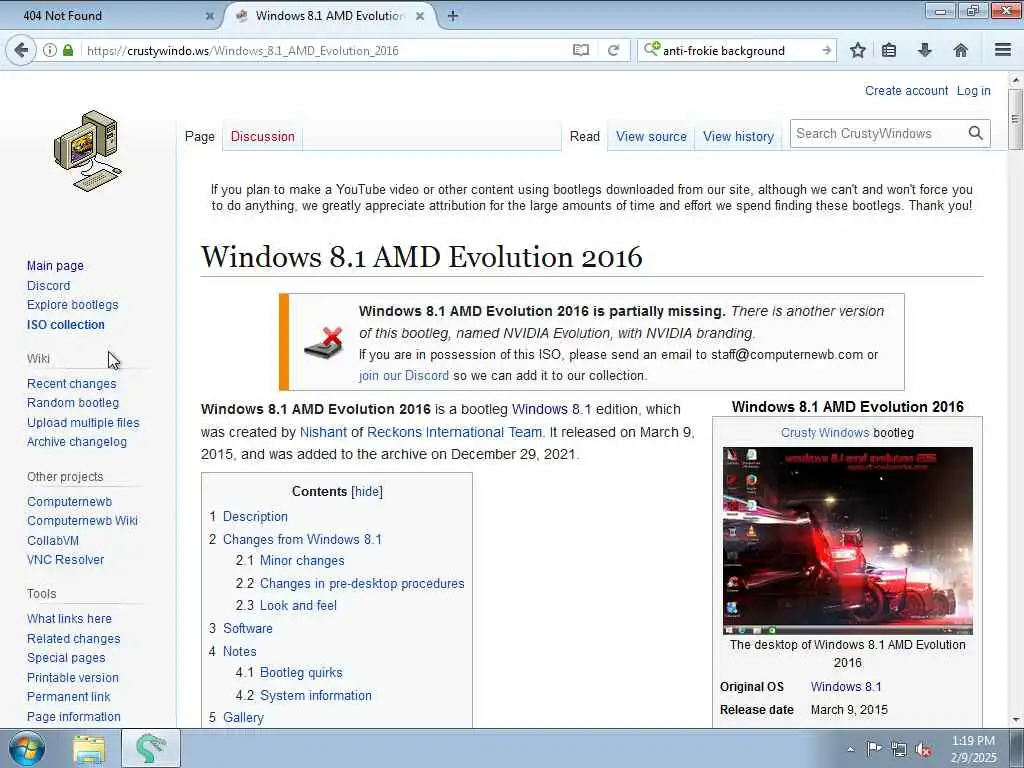Toggle Reader View icon in address bar
Viewport: 1024px width, 768px height.
[581, 50]
